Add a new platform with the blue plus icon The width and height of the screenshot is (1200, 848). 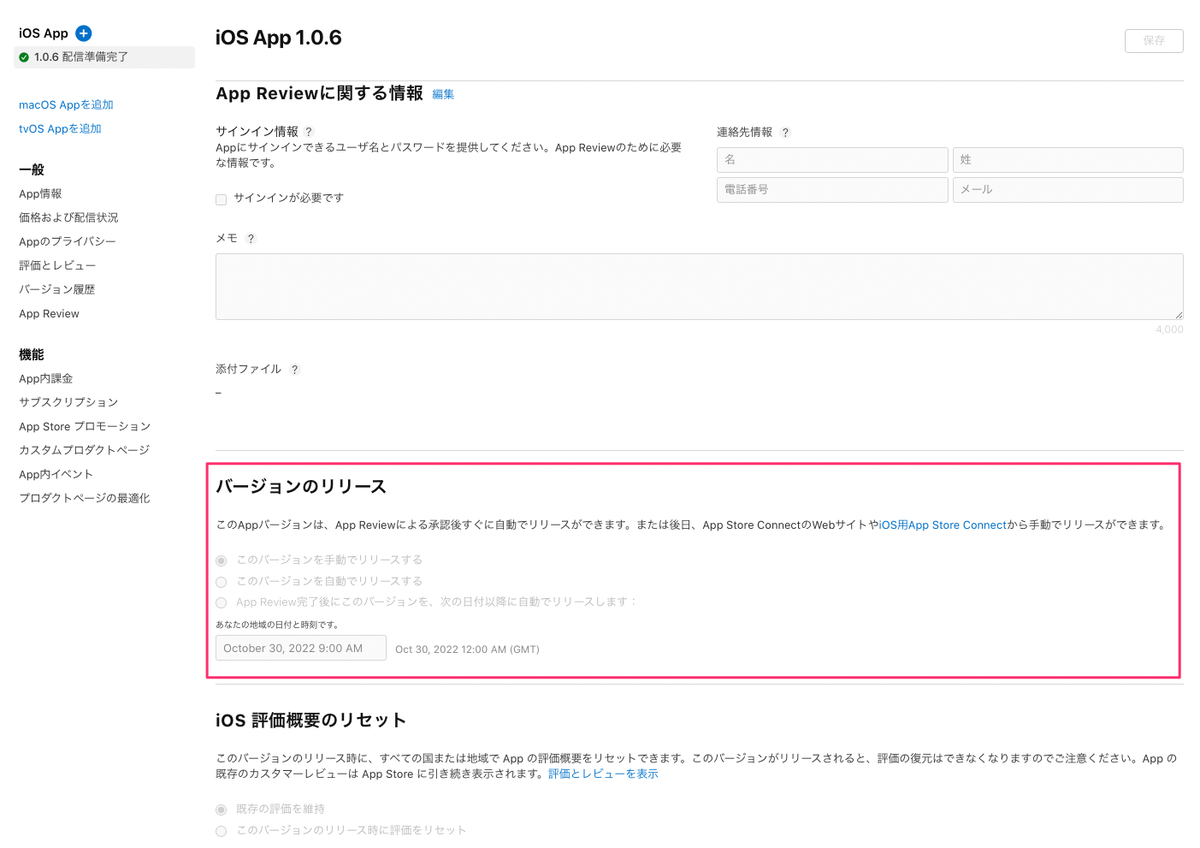pos(84,33)
